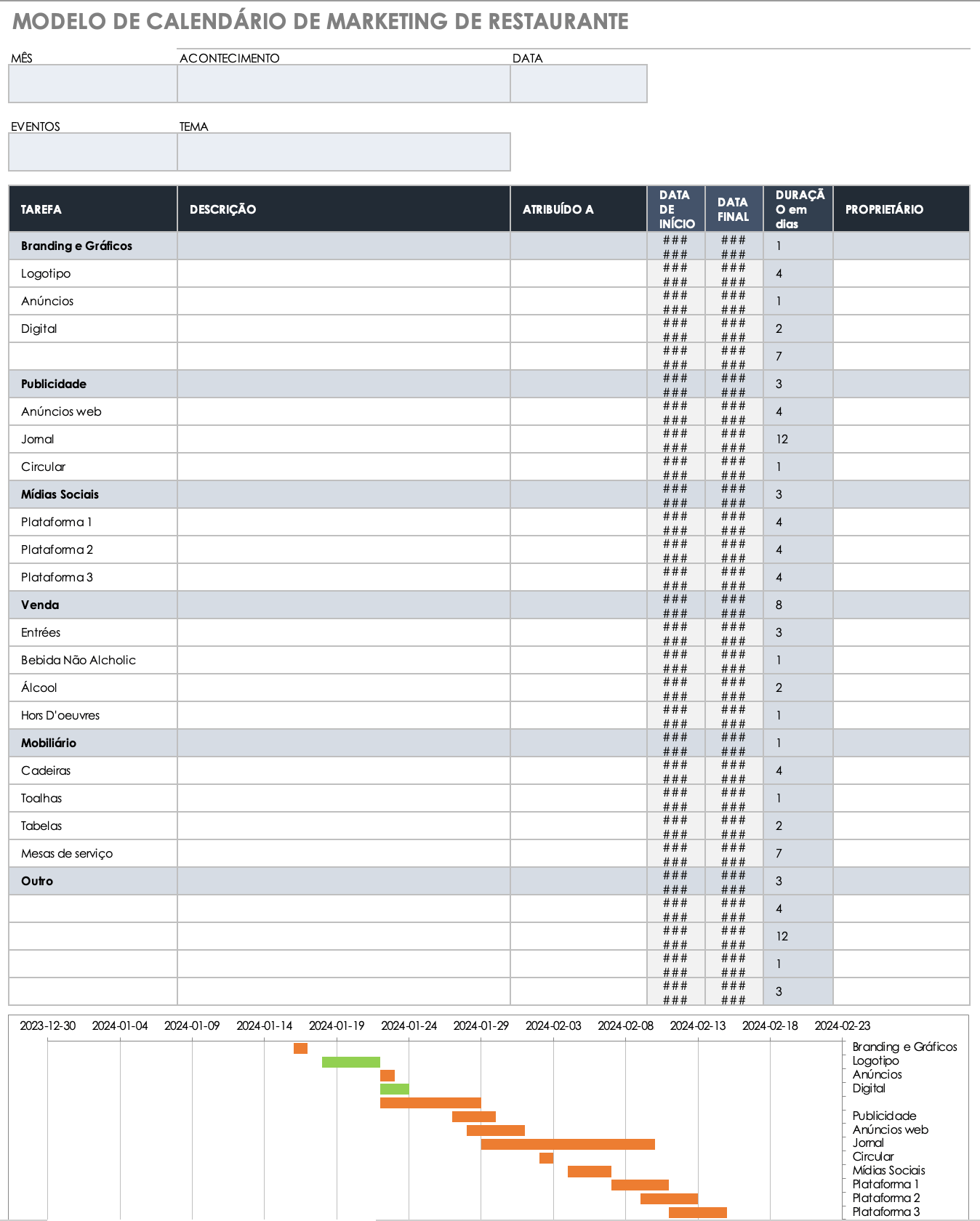Click the Publicidade section row

tap(489, 384)
